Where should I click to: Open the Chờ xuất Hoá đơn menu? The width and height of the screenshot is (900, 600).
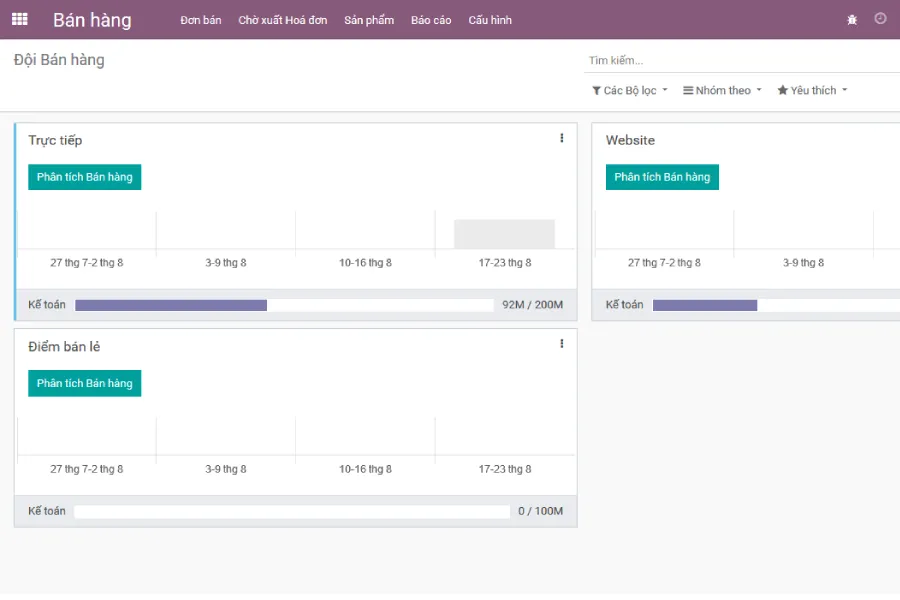tap(282, 20)
